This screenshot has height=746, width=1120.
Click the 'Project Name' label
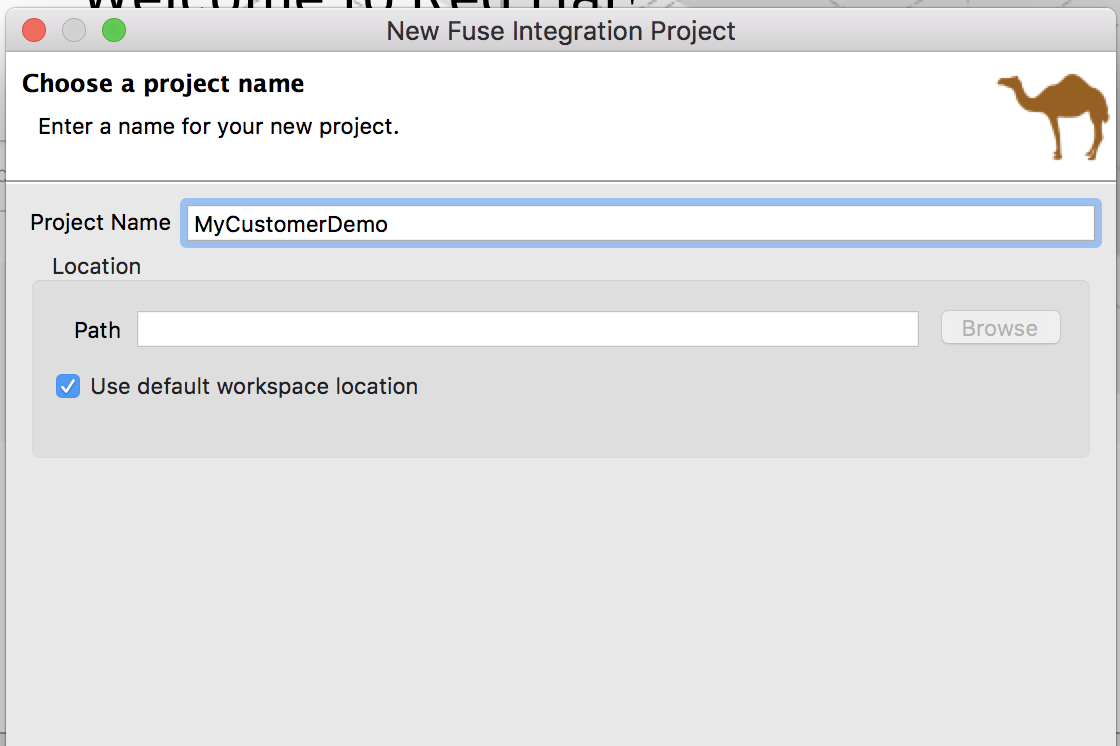pyautogui.click(x=100, y=223)
